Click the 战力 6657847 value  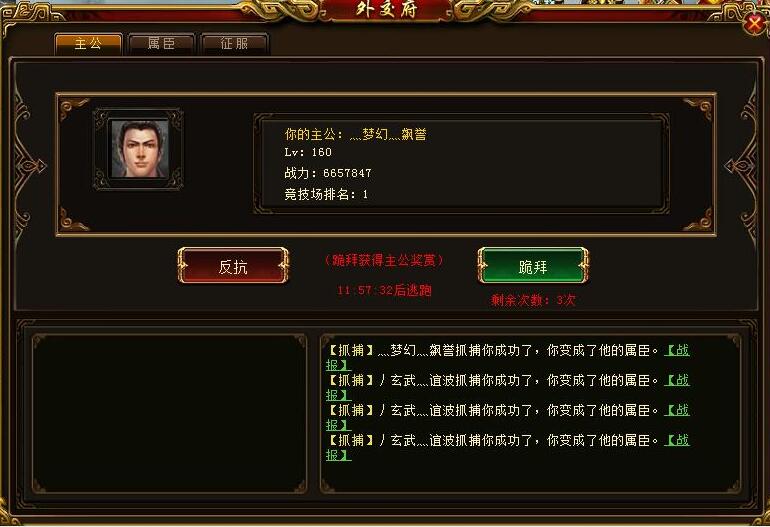347,173
